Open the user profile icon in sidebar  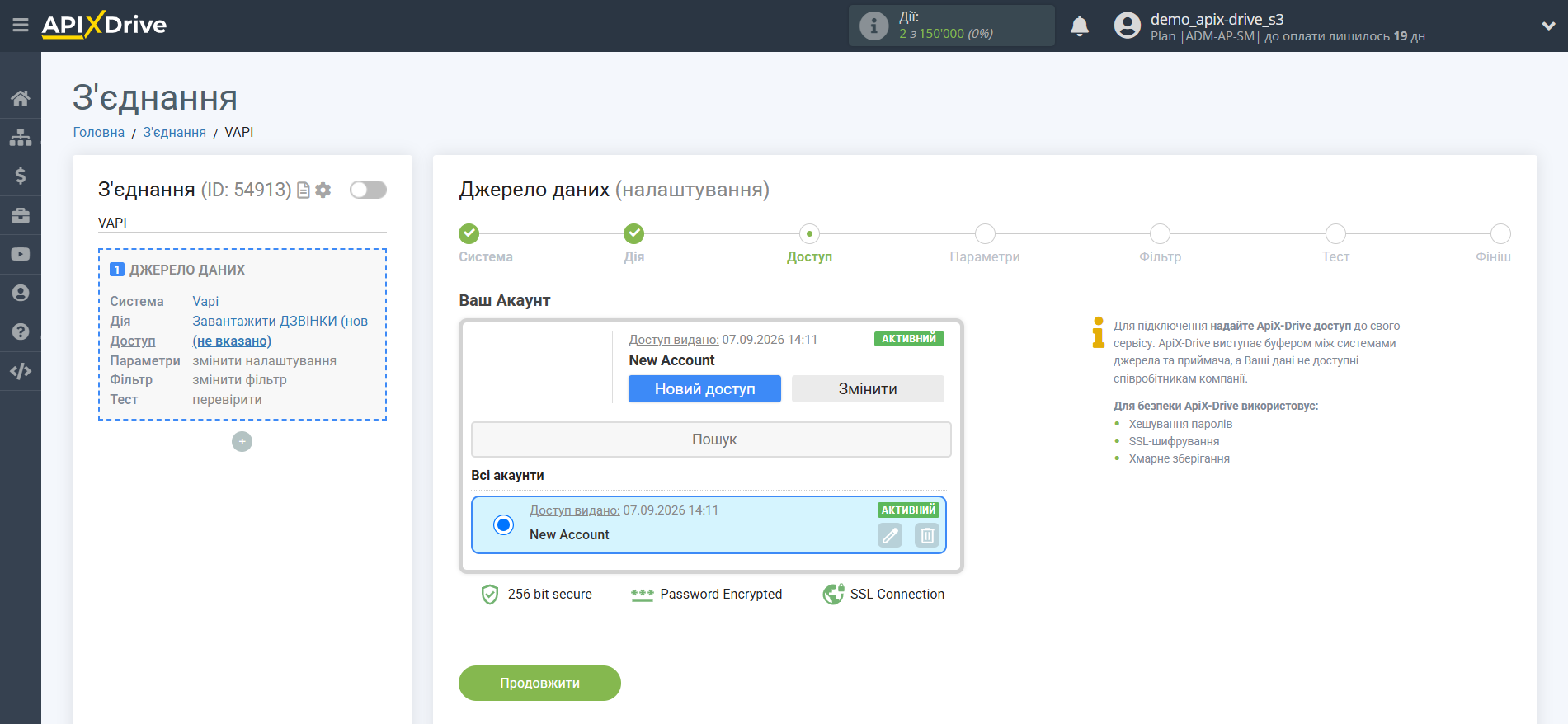click(21, 293)
